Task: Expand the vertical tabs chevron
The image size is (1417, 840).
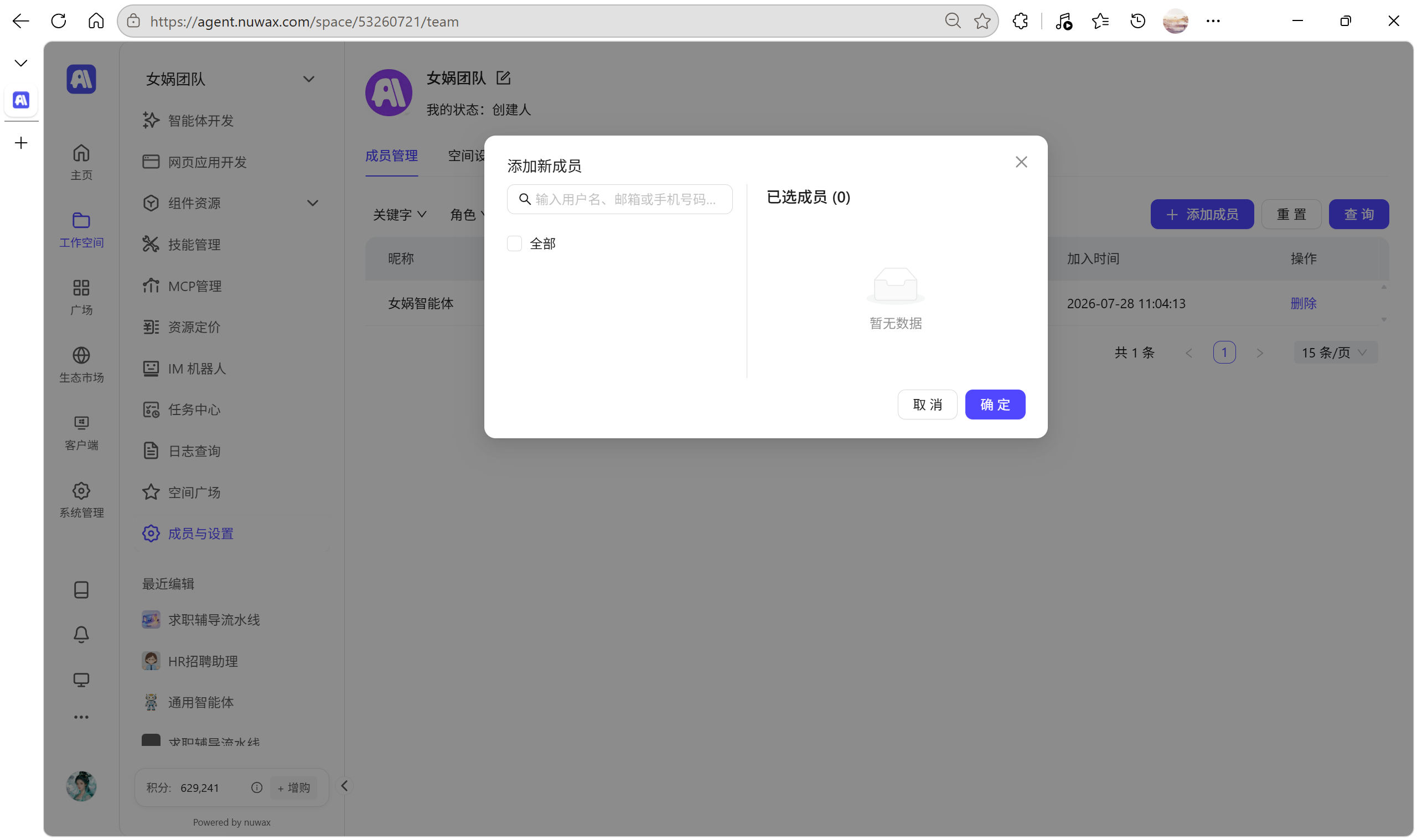Action: click(21, 63)
